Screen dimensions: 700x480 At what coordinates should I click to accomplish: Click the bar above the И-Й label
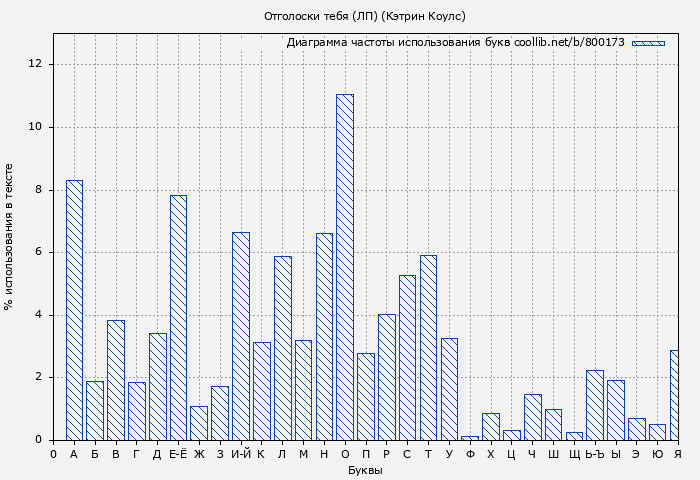(x=241, y=336)
